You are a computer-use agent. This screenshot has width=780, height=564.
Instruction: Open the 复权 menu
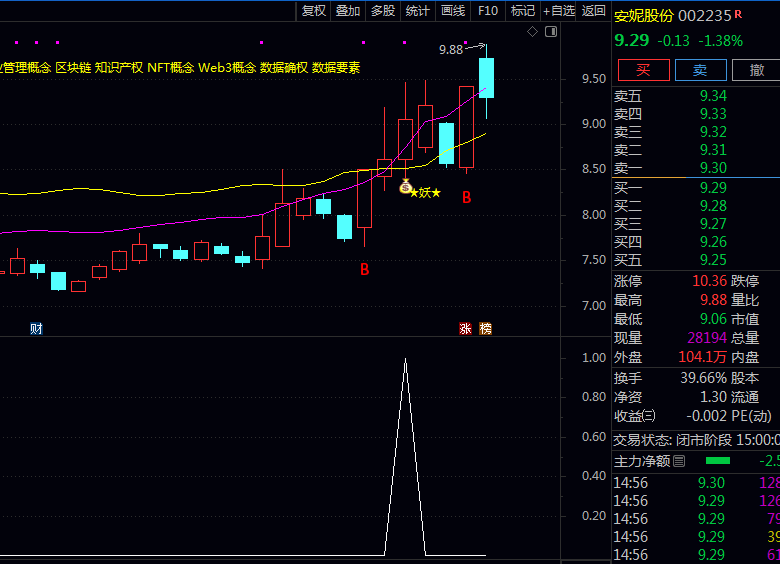tap(314, 11)
